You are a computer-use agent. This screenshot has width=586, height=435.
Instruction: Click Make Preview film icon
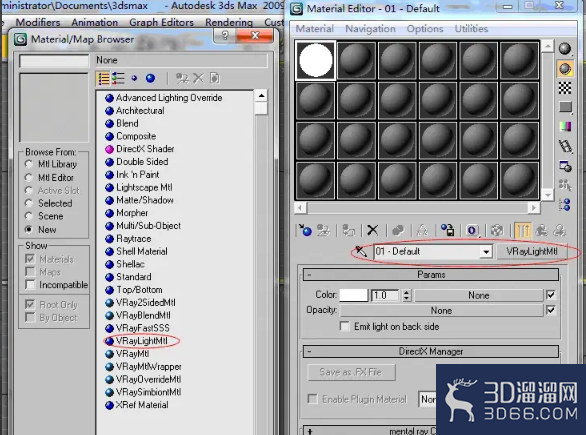(565, 146)
